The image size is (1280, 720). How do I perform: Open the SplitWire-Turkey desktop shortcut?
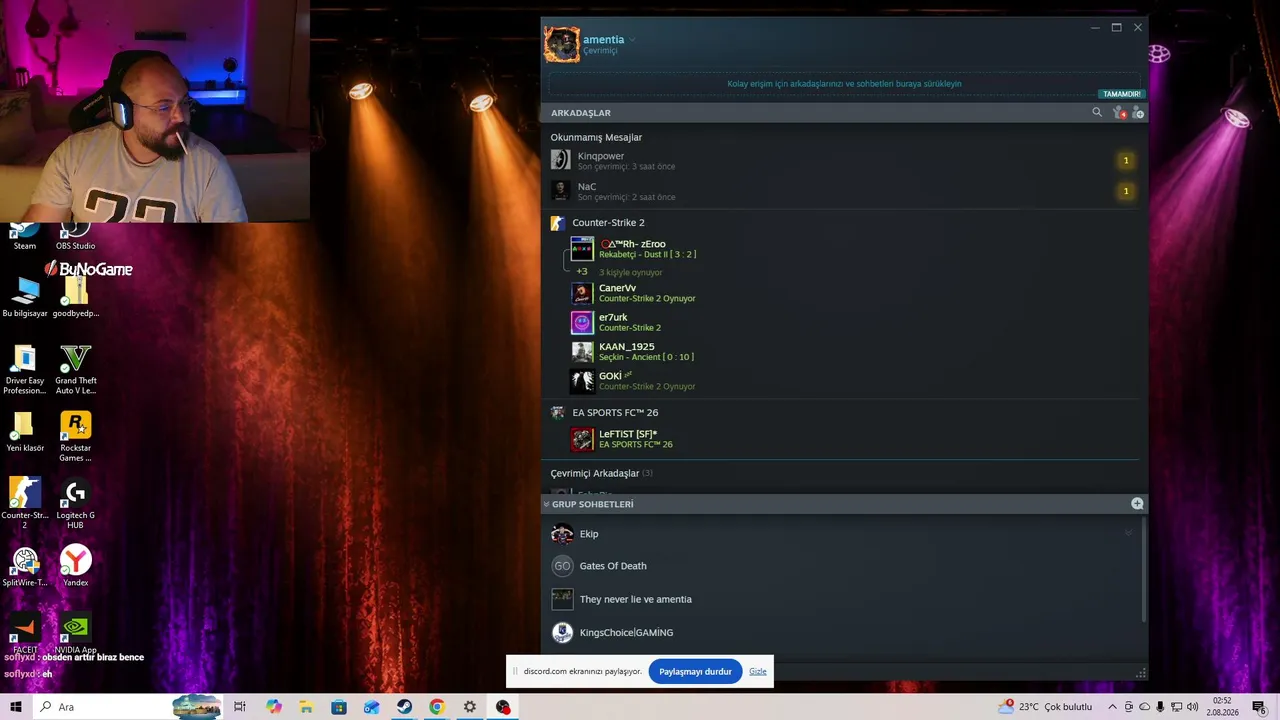(25, 566)
